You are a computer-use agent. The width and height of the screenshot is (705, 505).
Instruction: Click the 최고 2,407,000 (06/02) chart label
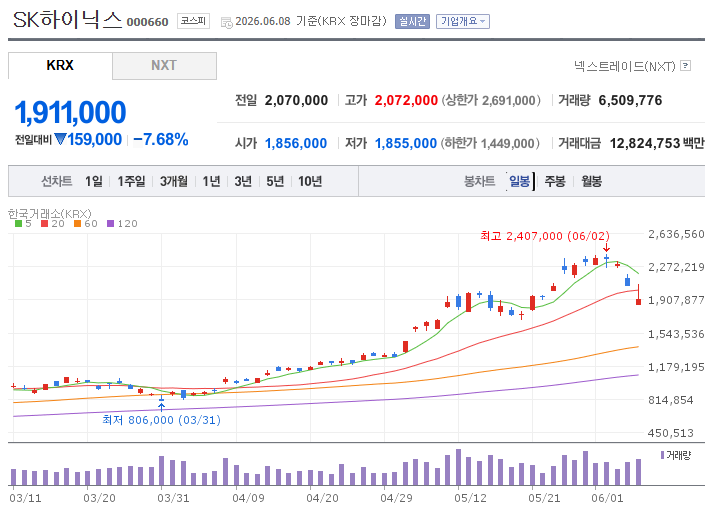pyautogui.click(x=545, y=236)
